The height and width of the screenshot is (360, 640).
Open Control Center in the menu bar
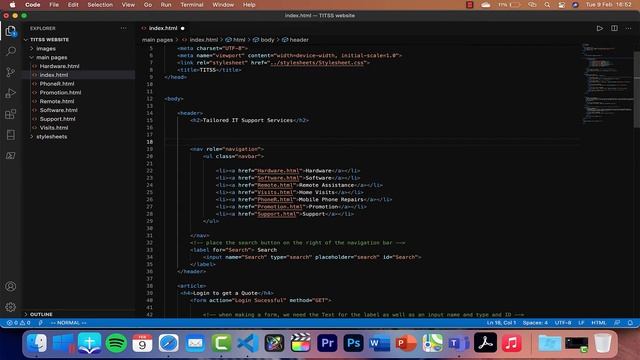pyautogui.click(x=561, y=5)
